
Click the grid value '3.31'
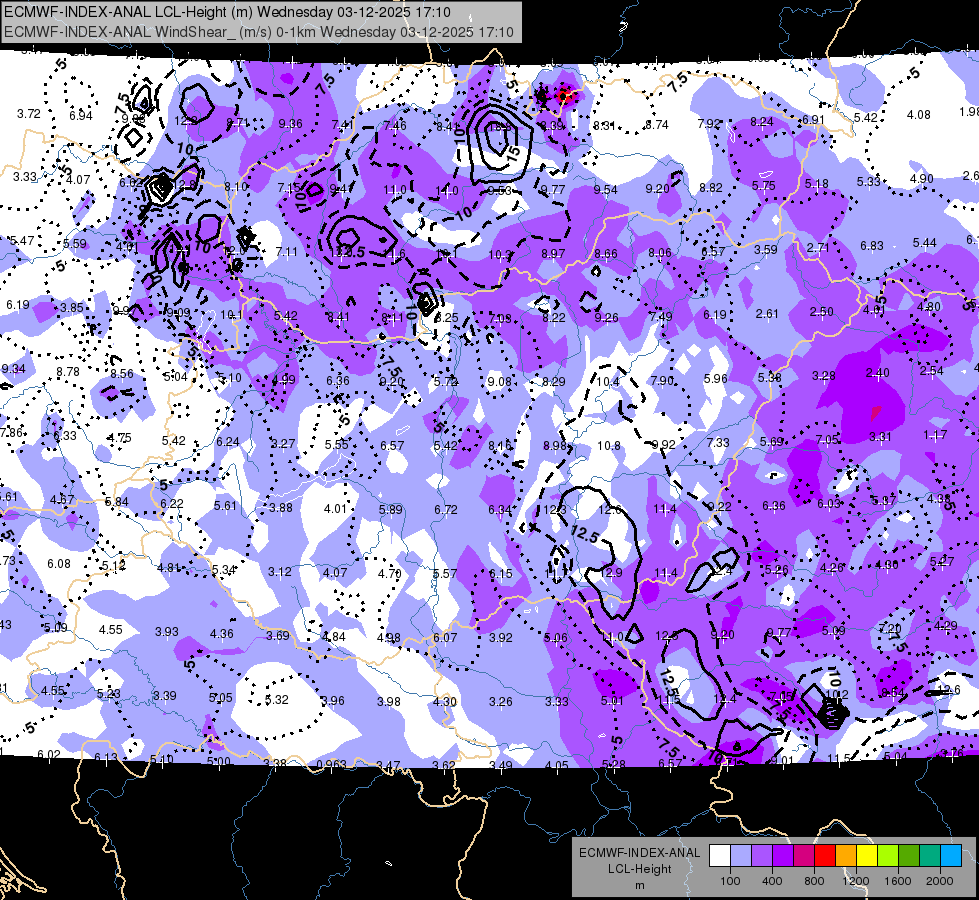point(880,437)
